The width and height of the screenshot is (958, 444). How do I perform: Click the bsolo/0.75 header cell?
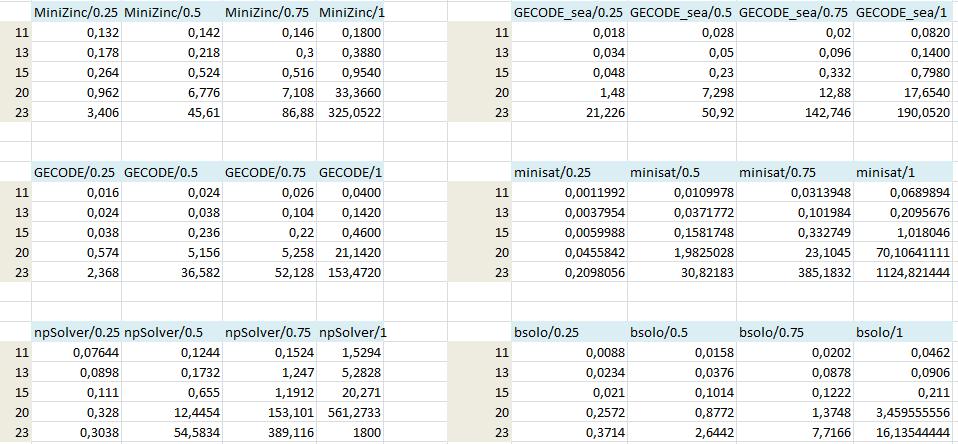point(795,333)
